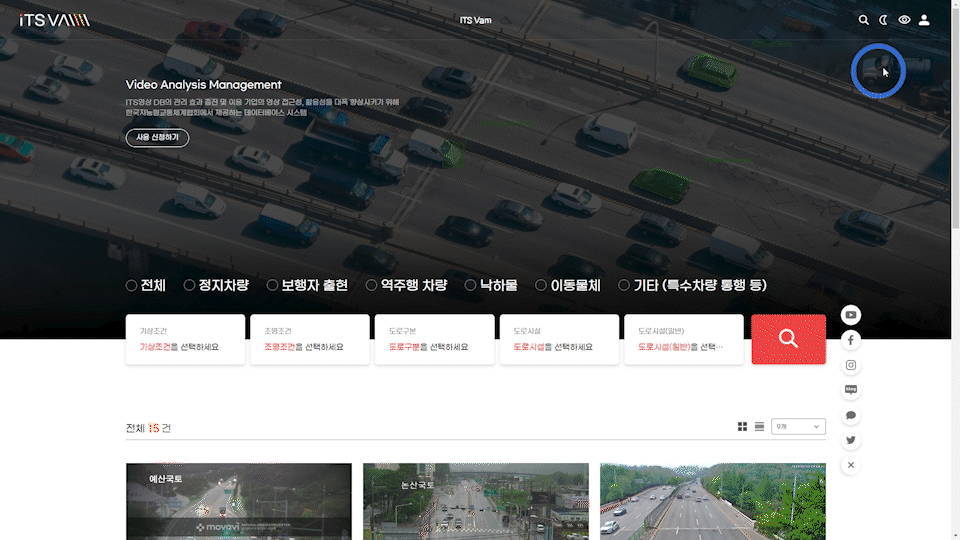Click the 사용 신청하기 button
960x540 pixels.
coord(157,138)
